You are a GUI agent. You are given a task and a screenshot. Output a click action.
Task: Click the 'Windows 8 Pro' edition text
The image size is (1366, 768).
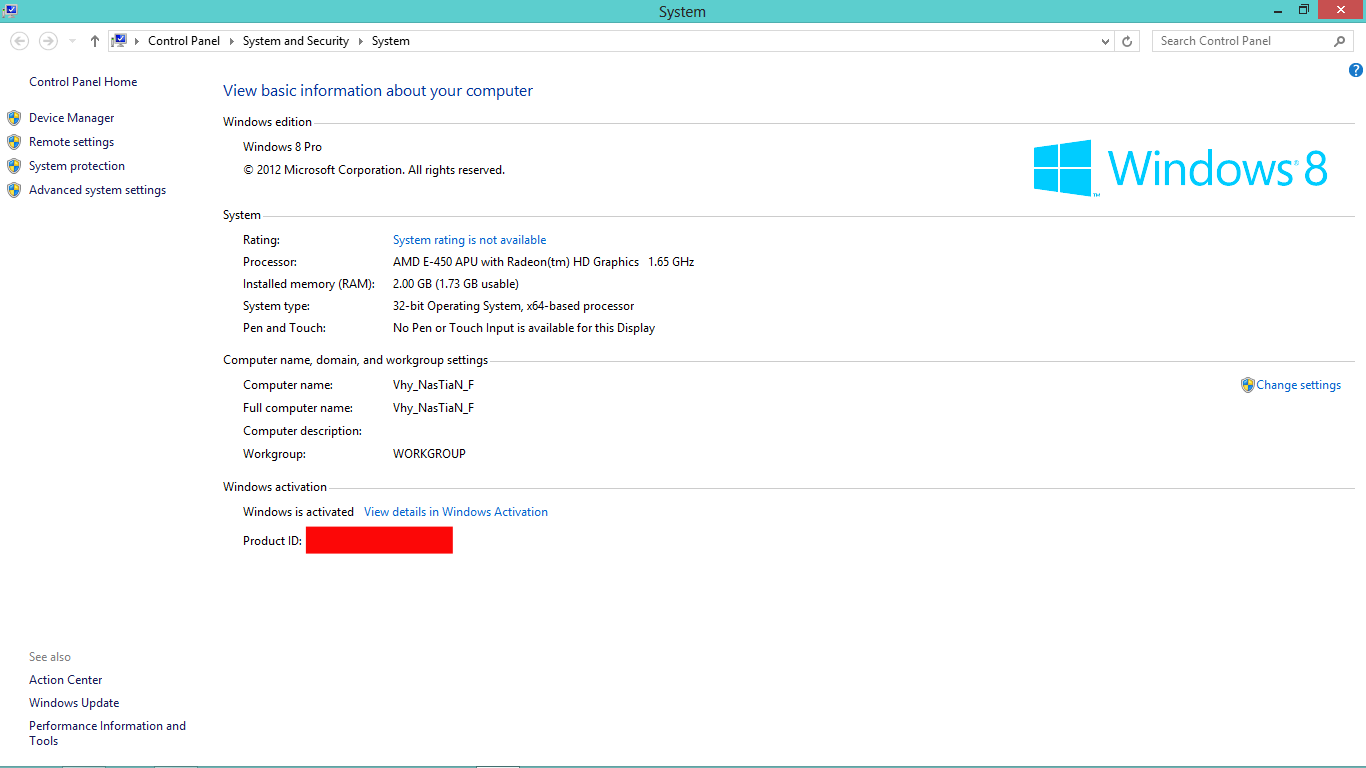point(282,147)
